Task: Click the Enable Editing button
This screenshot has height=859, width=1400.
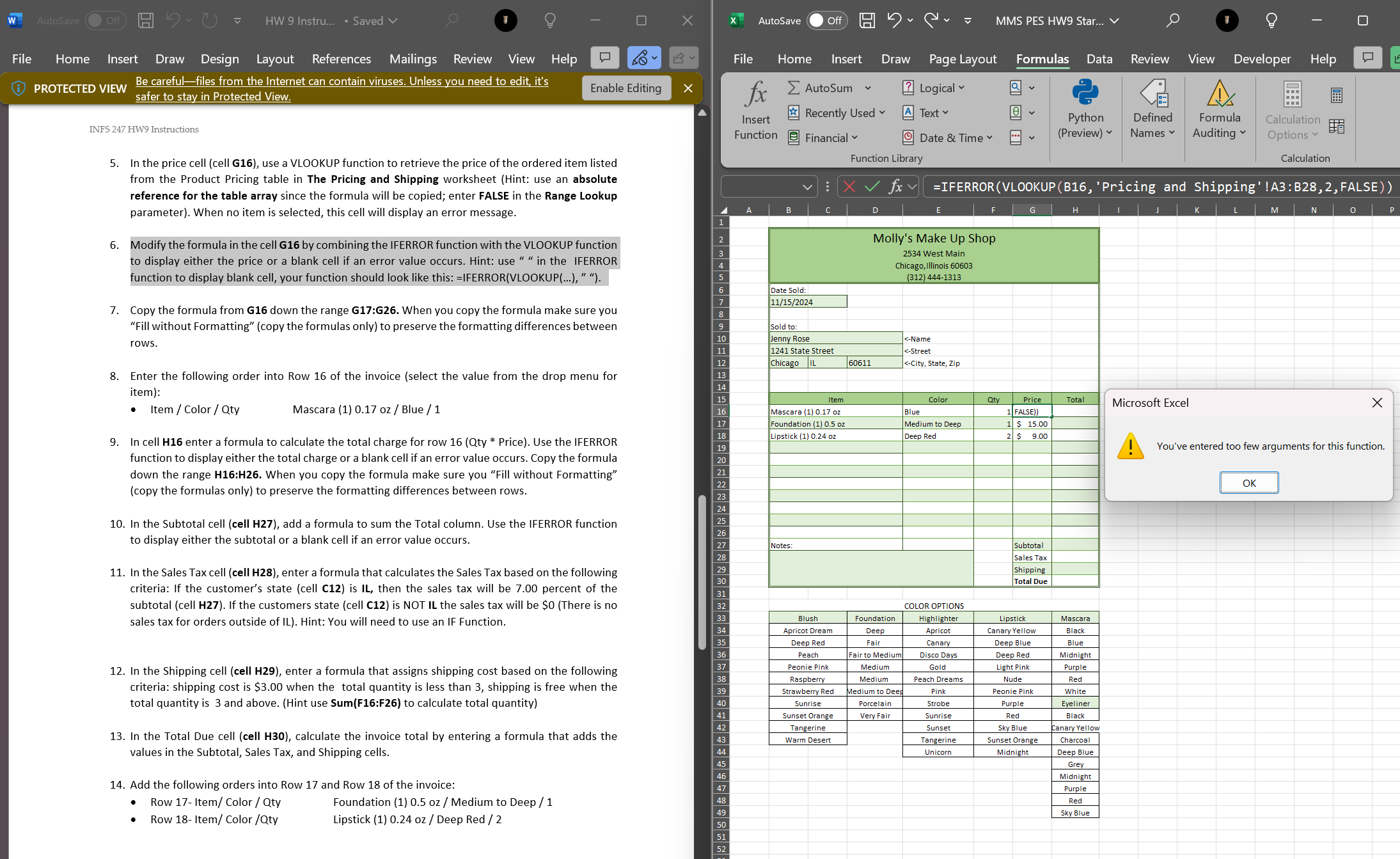Action: pos(625,88)
